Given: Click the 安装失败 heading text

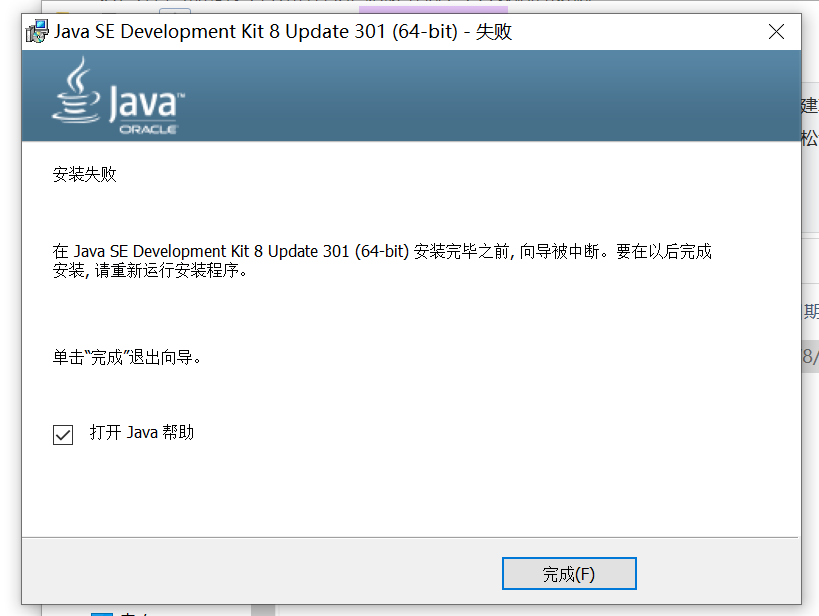Looking at the screenshot, I should 85,174.
